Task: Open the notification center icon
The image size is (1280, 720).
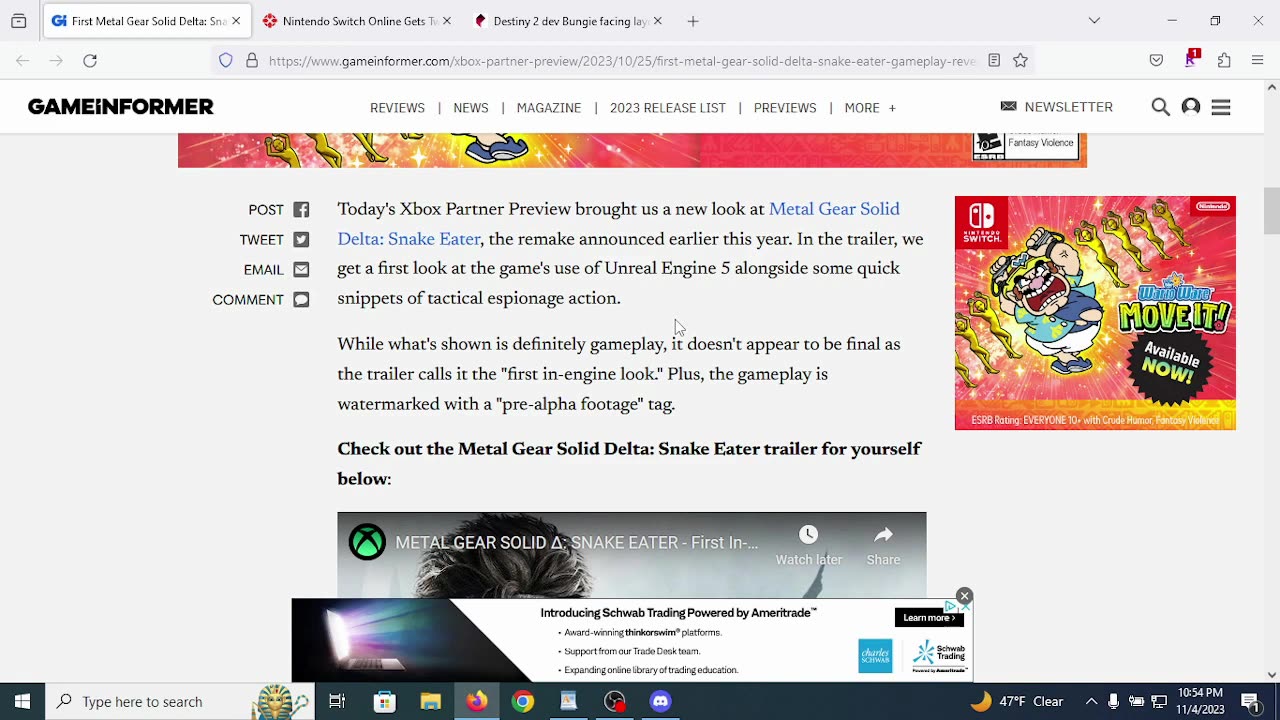Action: pyautogui.click(x=1250, y=701)
